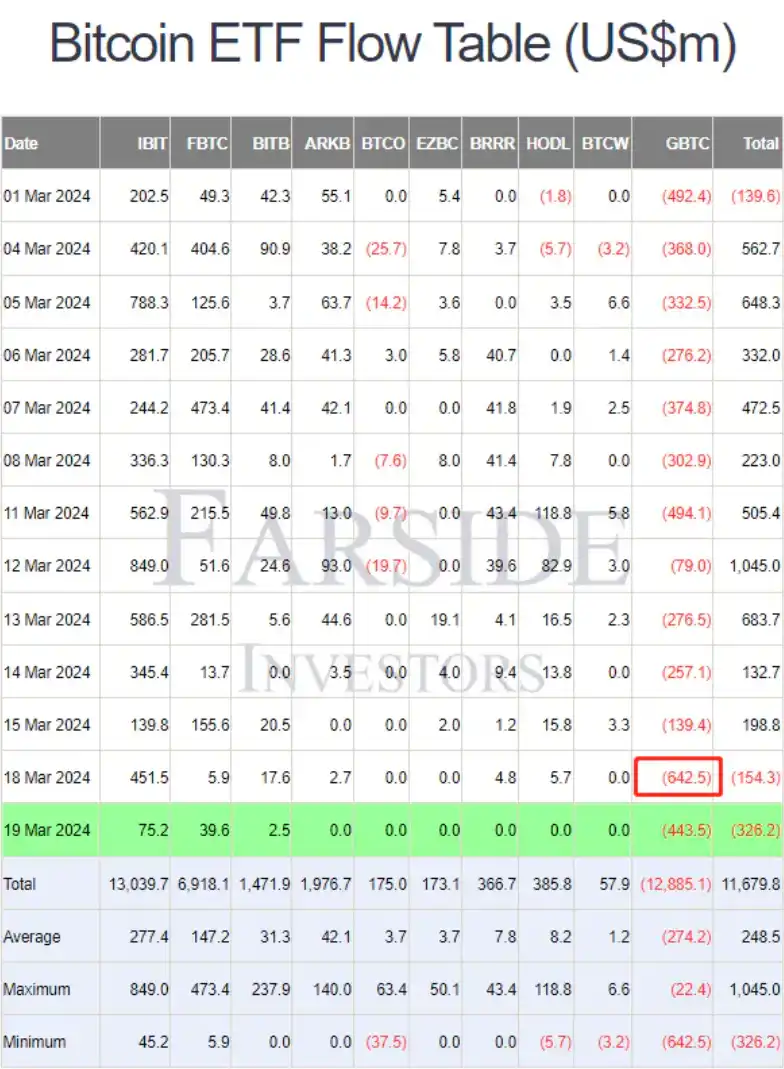Image resolution: width=784 pixels, height=1069 pixels.
Task: Select IBIT total value 13,039.7
Action: (137, 884)
